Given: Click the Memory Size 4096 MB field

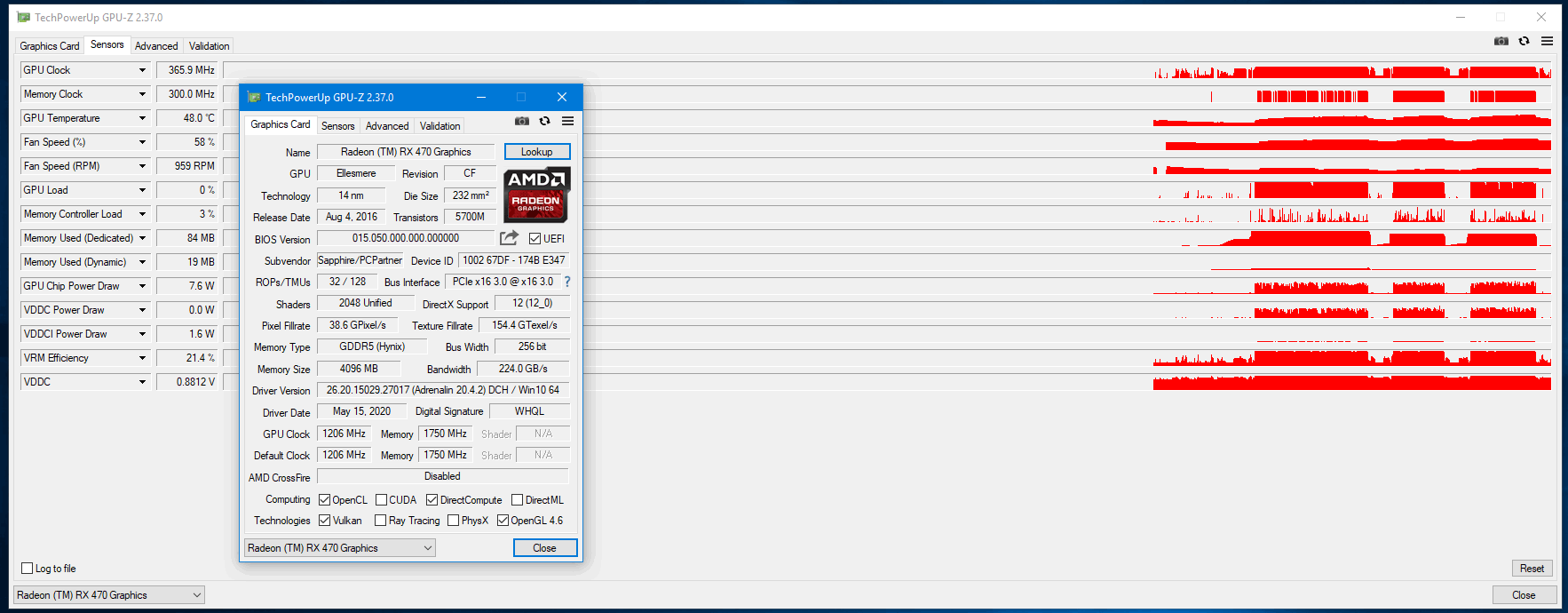Looking at the screenshot, I should pos(359,369).
